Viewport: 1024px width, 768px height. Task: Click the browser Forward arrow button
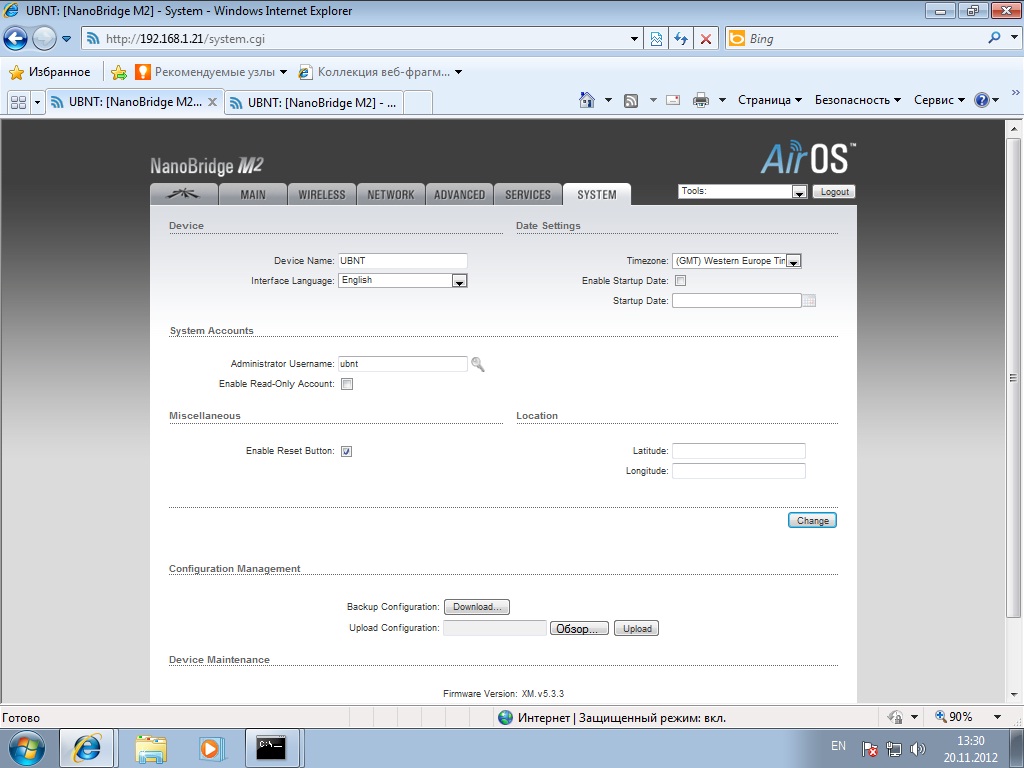coord(44,39)
